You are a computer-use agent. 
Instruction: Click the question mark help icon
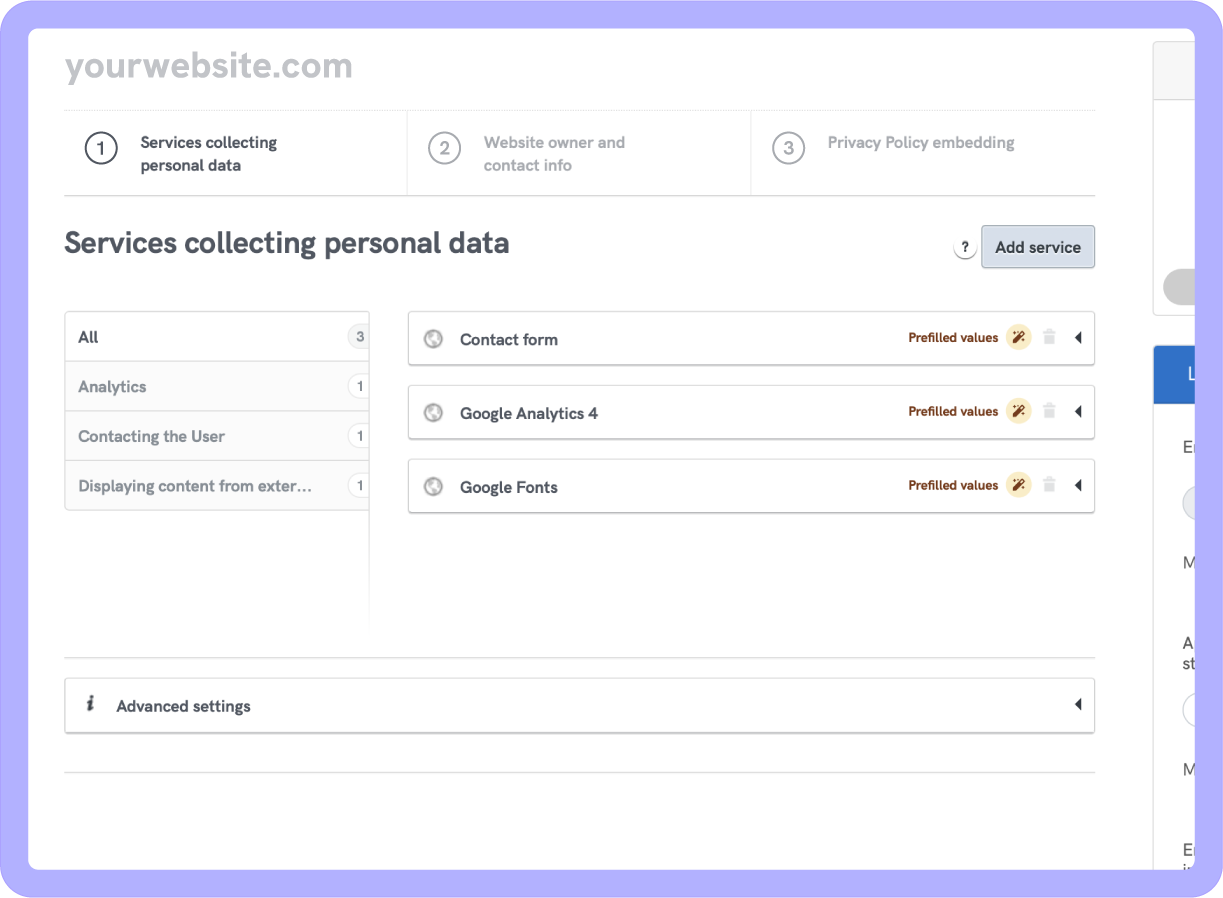[x=964, y=248]
